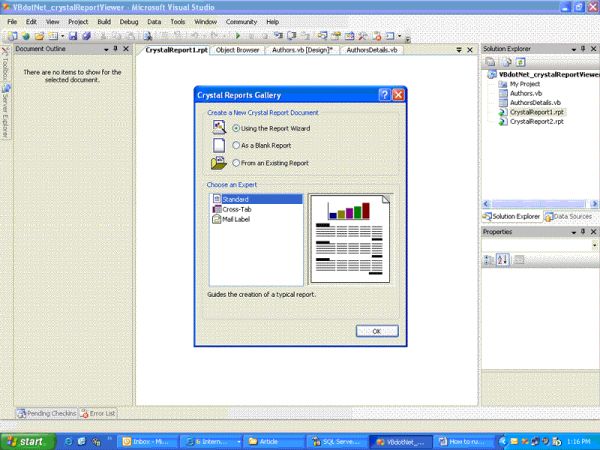Open Document Outline panel dropdown arrow
This screenshot has width=600, height=450.
[x=106, y=49]
